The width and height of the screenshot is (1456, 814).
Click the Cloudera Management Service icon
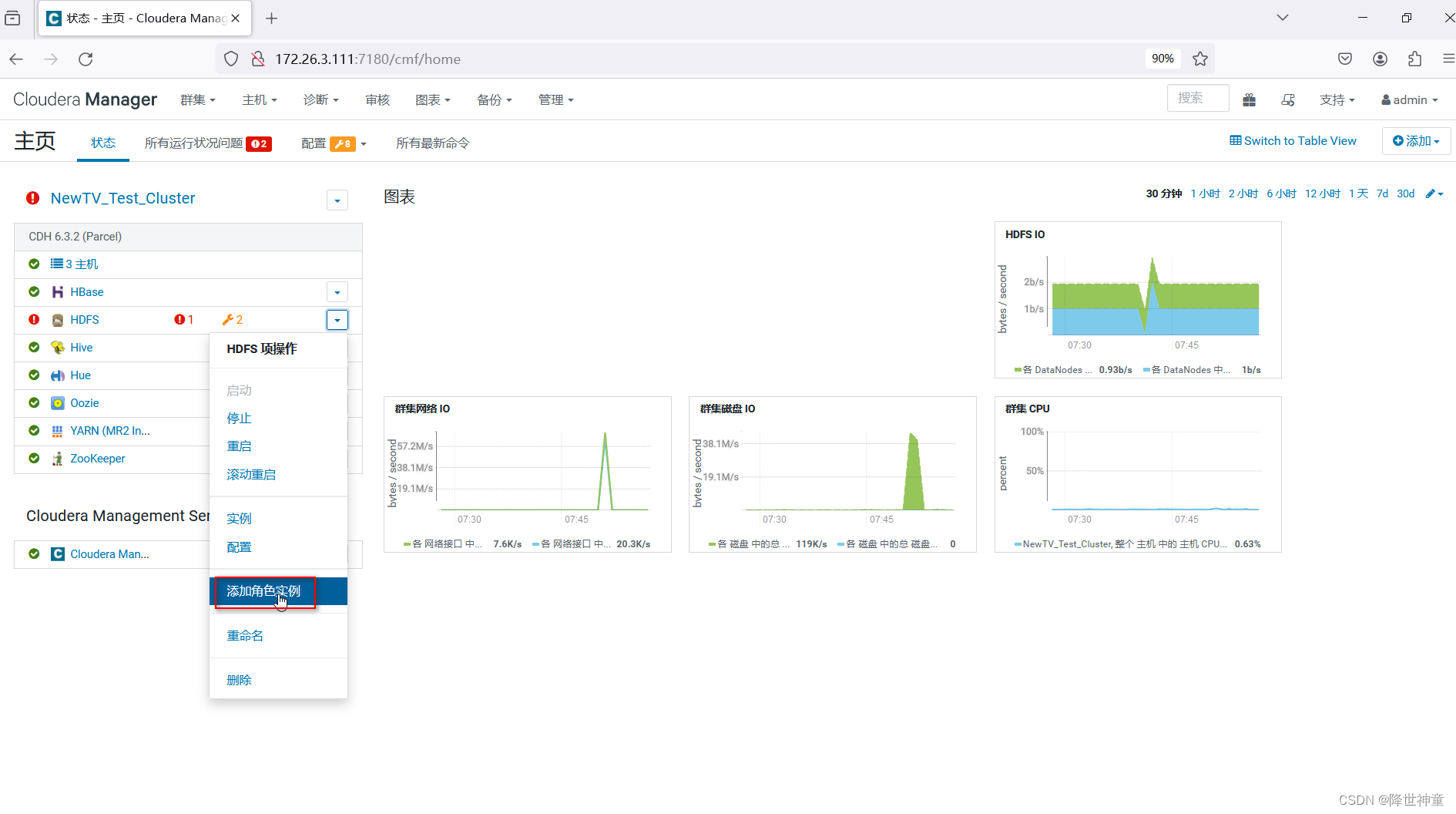57,554
